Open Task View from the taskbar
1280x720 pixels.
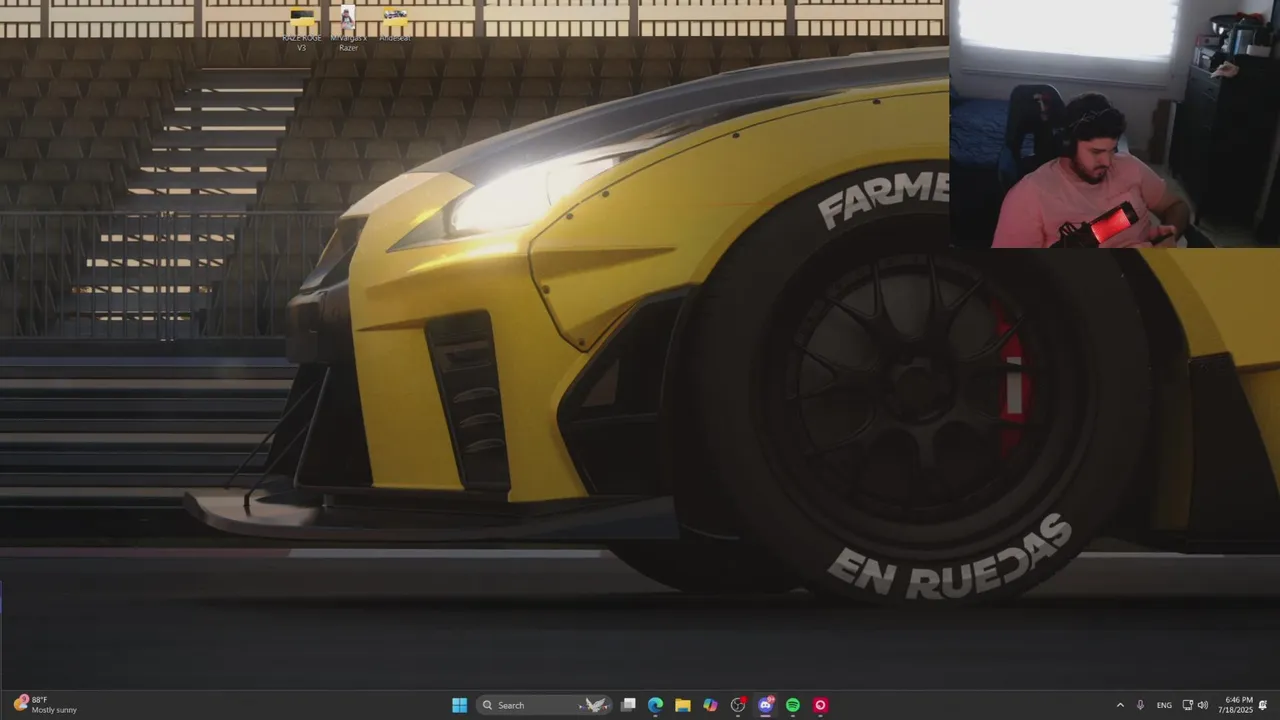pyautogui.click(x=628, y=705)
